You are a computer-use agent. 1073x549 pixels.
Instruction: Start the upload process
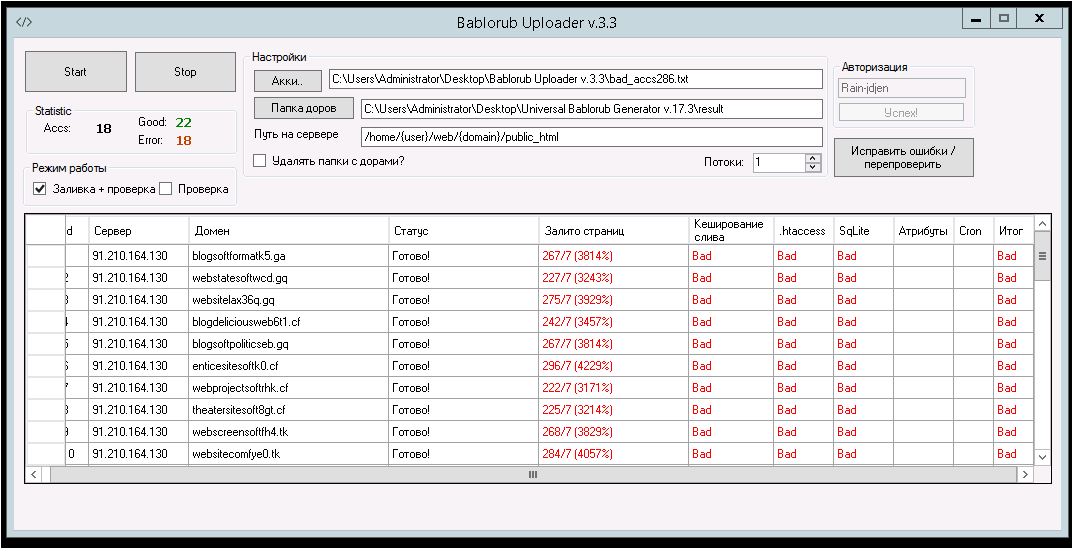pyautogui.click(x=76, y=71)
